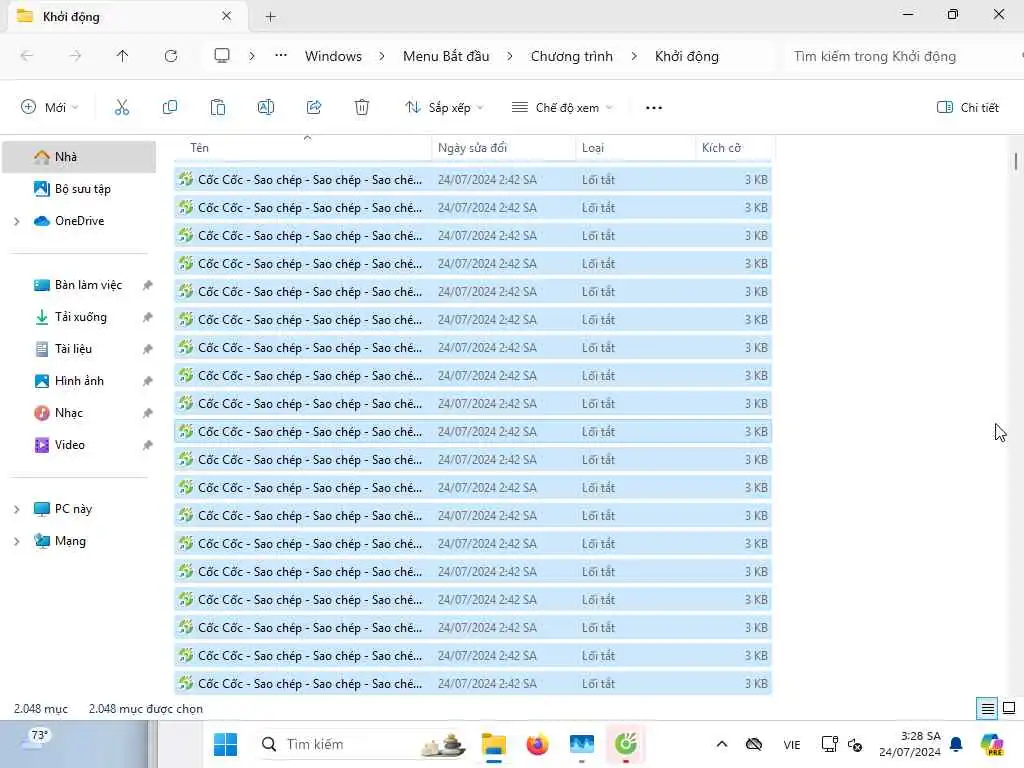
Task: Expand the address bar ellipsis breadcrumb
Action: pyautogui.click(x=281, y=56)
